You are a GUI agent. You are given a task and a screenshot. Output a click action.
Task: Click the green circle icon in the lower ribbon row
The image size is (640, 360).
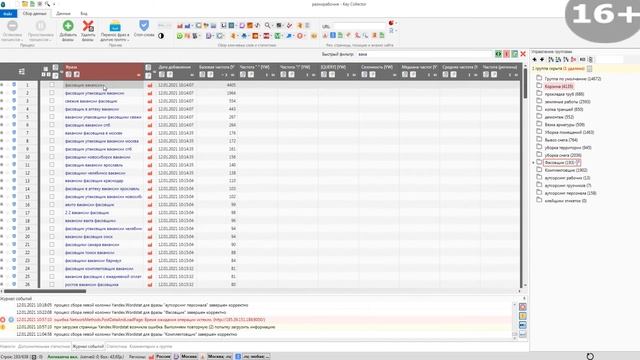click(x=180, y=36)
